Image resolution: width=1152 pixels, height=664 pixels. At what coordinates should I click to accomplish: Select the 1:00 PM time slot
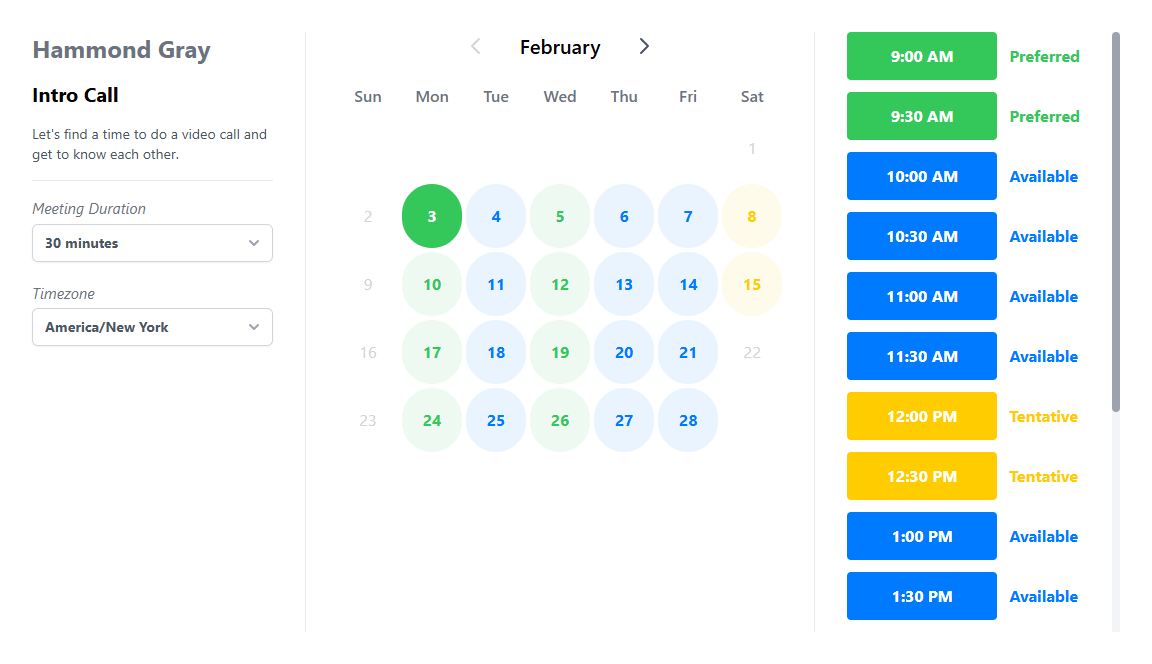921,536
